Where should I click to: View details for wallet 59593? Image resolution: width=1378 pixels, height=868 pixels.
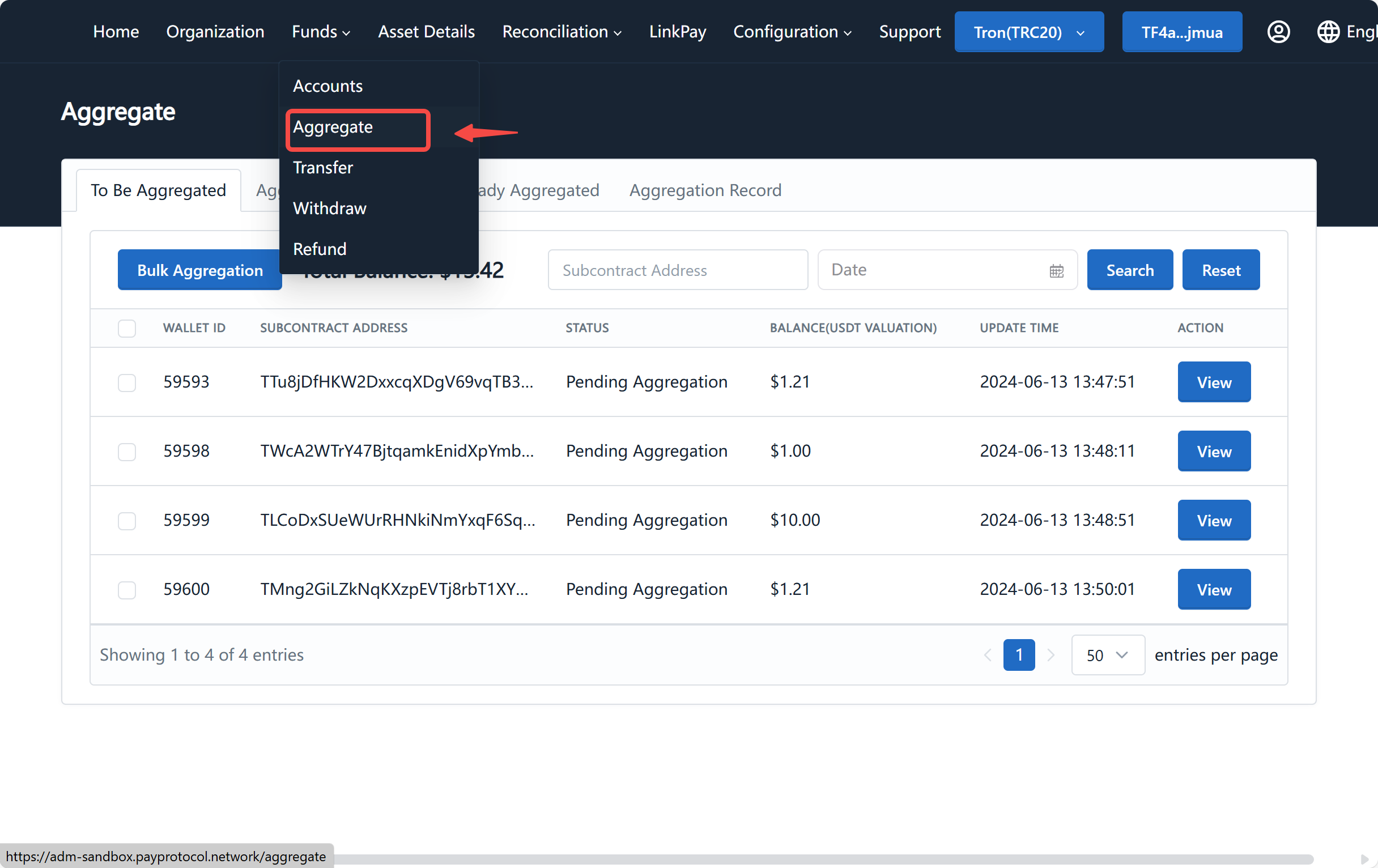pyautogui.click(x=1214, y=382)
